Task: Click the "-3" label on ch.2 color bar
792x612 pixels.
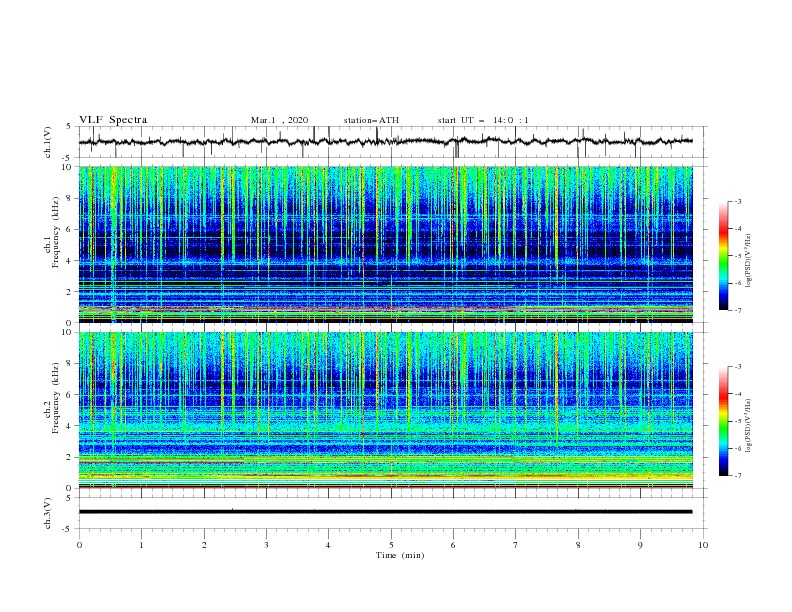Action: pyautogui.click(x=737, y=367)
